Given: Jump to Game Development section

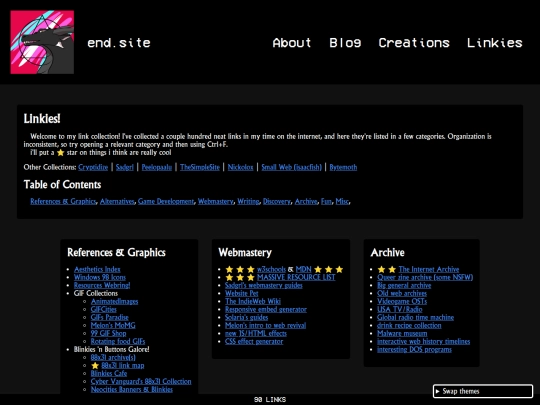Looking at the screenshot, I should 166,201.
